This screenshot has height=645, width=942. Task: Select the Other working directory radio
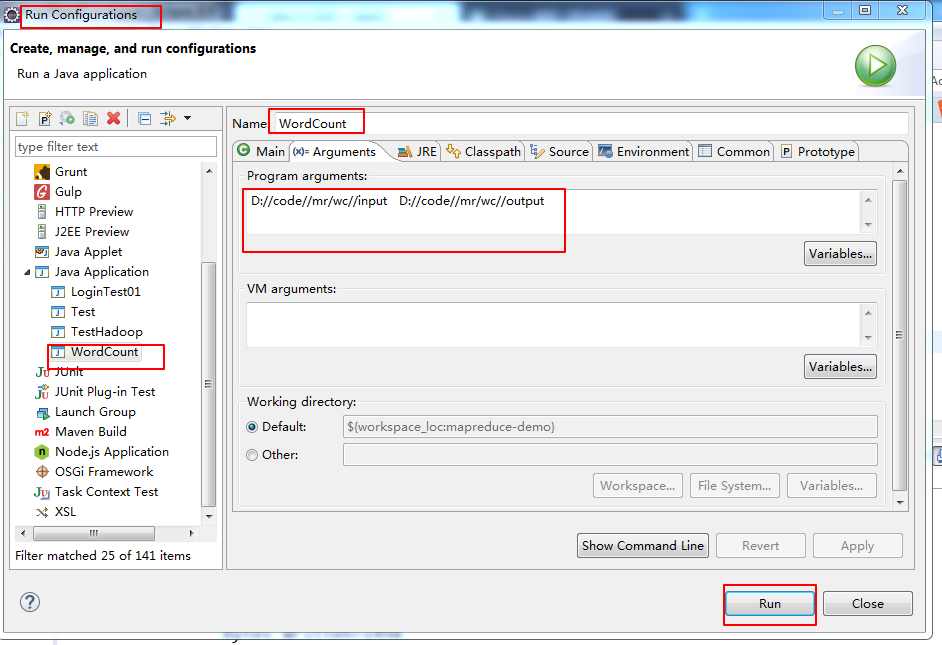(x=252, y=455)
